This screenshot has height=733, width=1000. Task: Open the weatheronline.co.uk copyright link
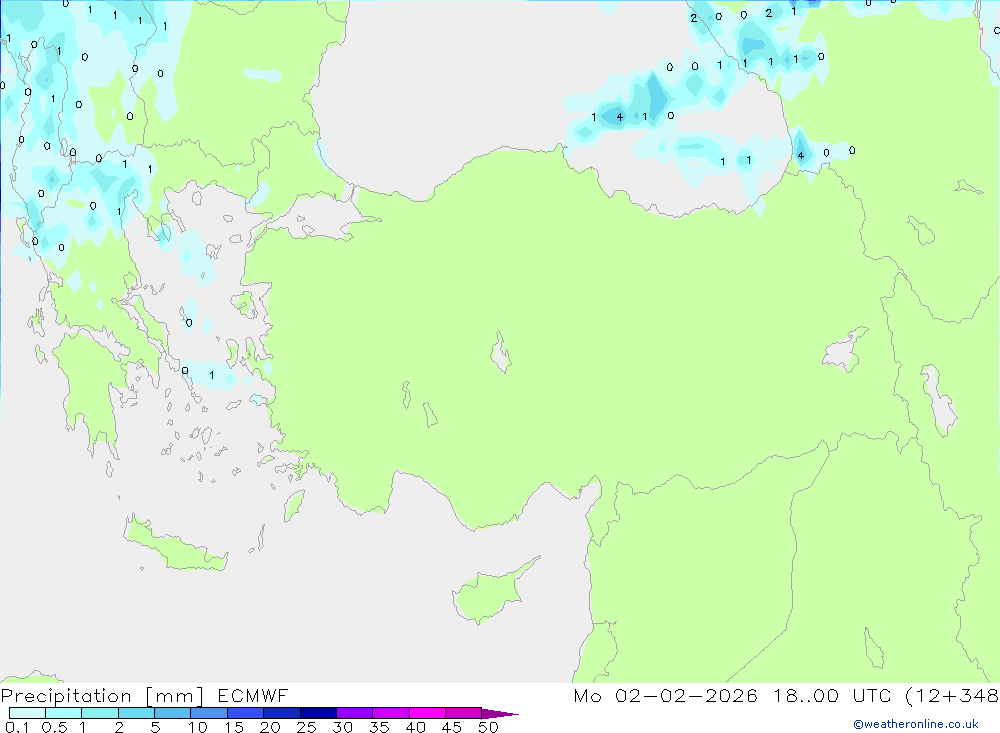[916, 724]
